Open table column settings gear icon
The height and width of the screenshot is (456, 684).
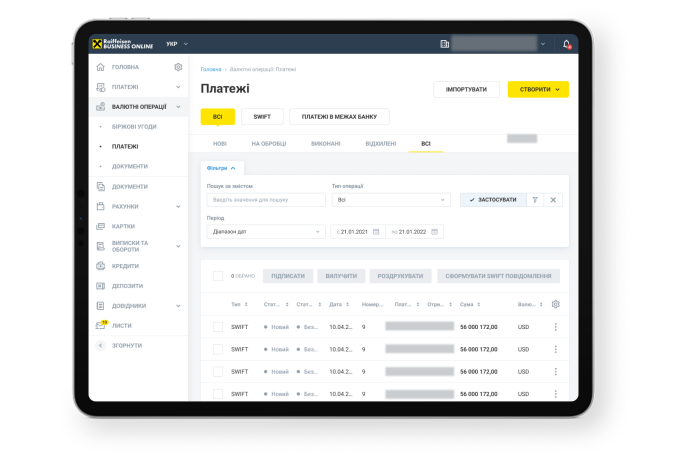[x=556, y=304]
